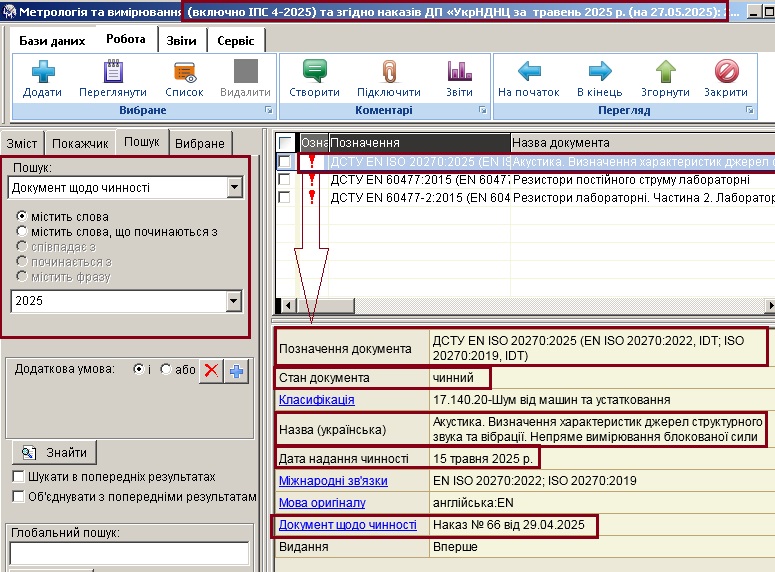Click the Підключити paperclip icon

(388, 72)
